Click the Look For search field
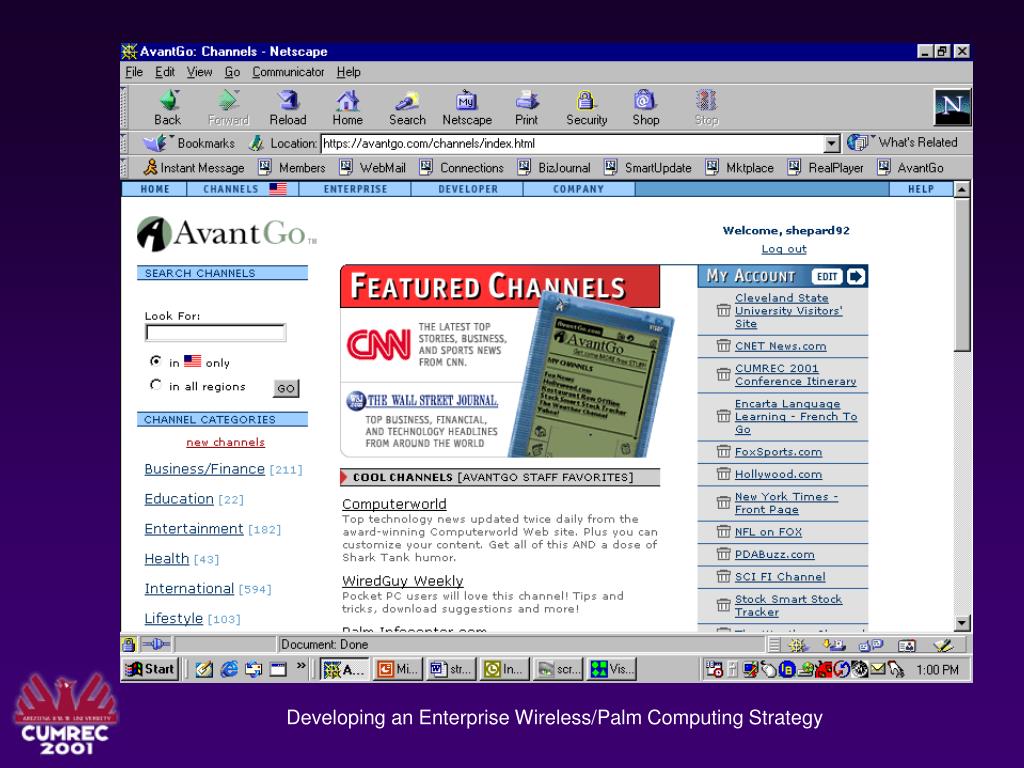Viewport: 1024px width, 768px height. tap(216, 332)
